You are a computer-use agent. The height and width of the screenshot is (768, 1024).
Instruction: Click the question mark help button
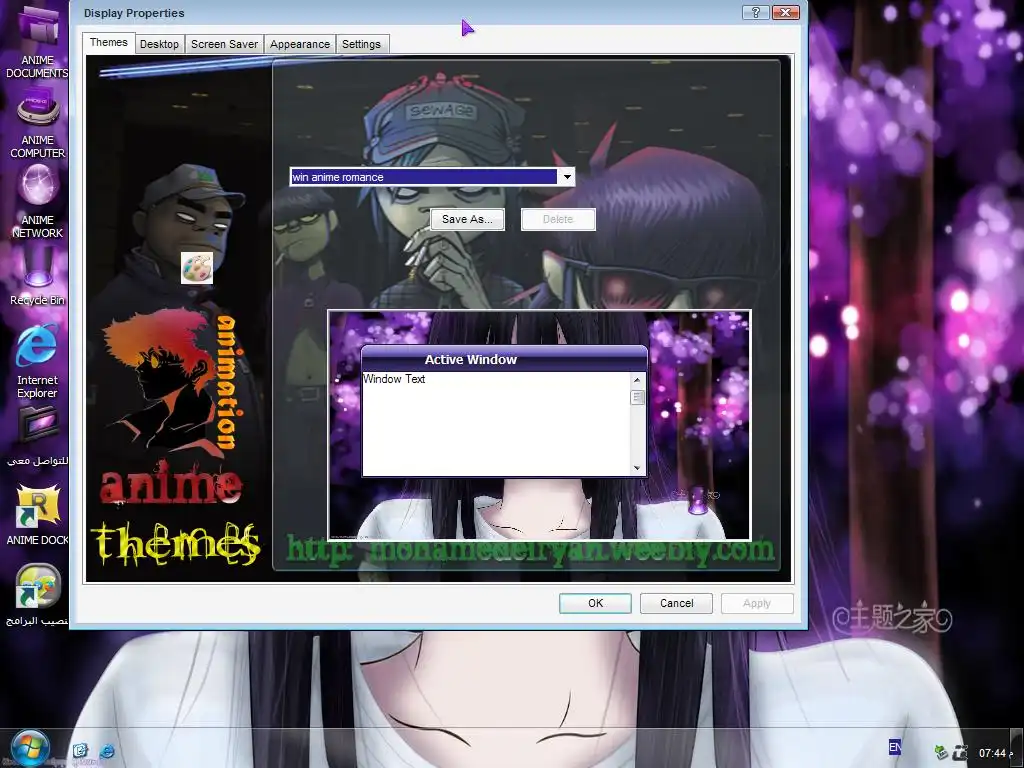[756, 12]
